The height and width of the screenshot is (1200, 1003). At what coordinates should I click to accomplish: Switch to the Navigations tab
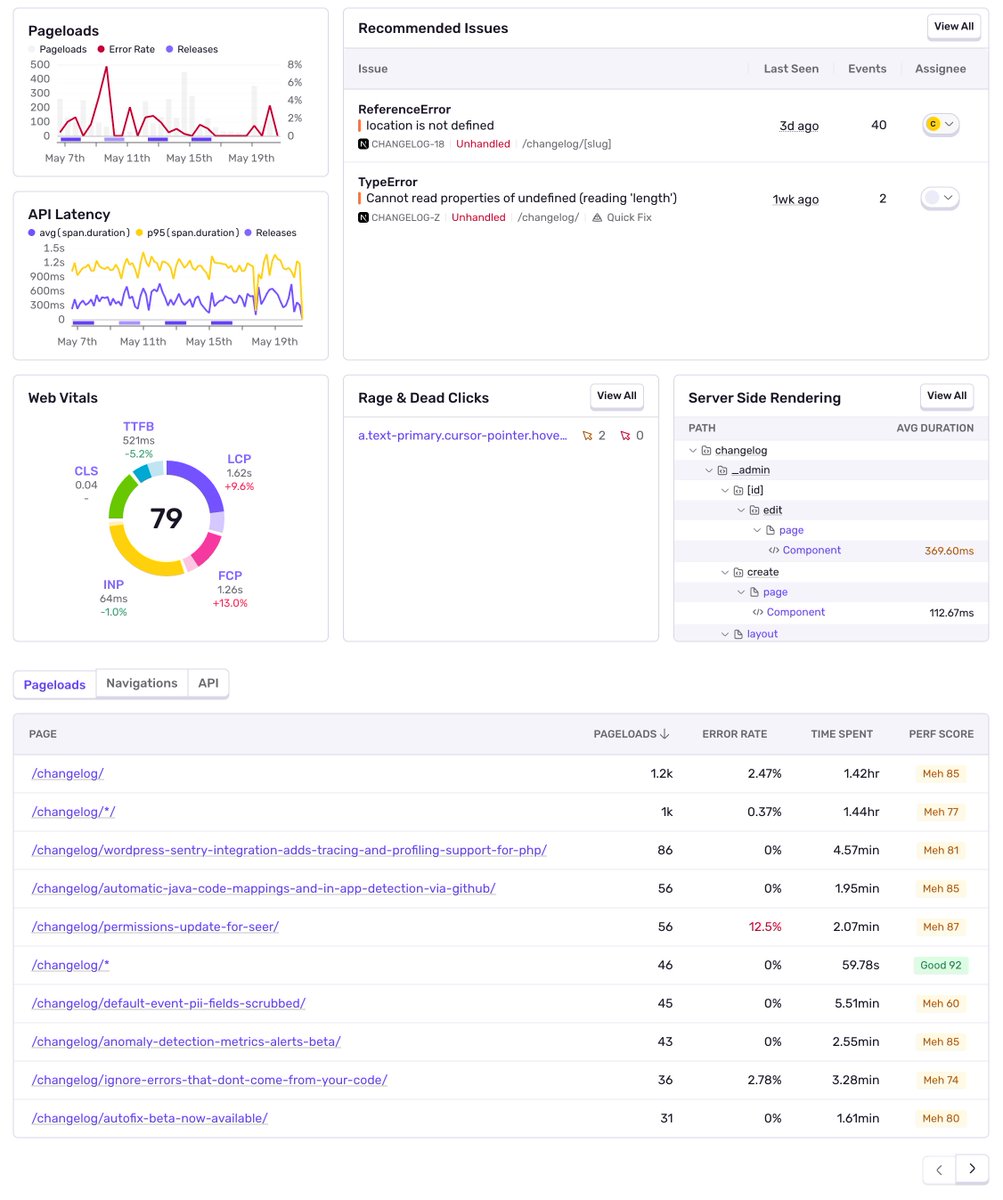click(142, 683)
